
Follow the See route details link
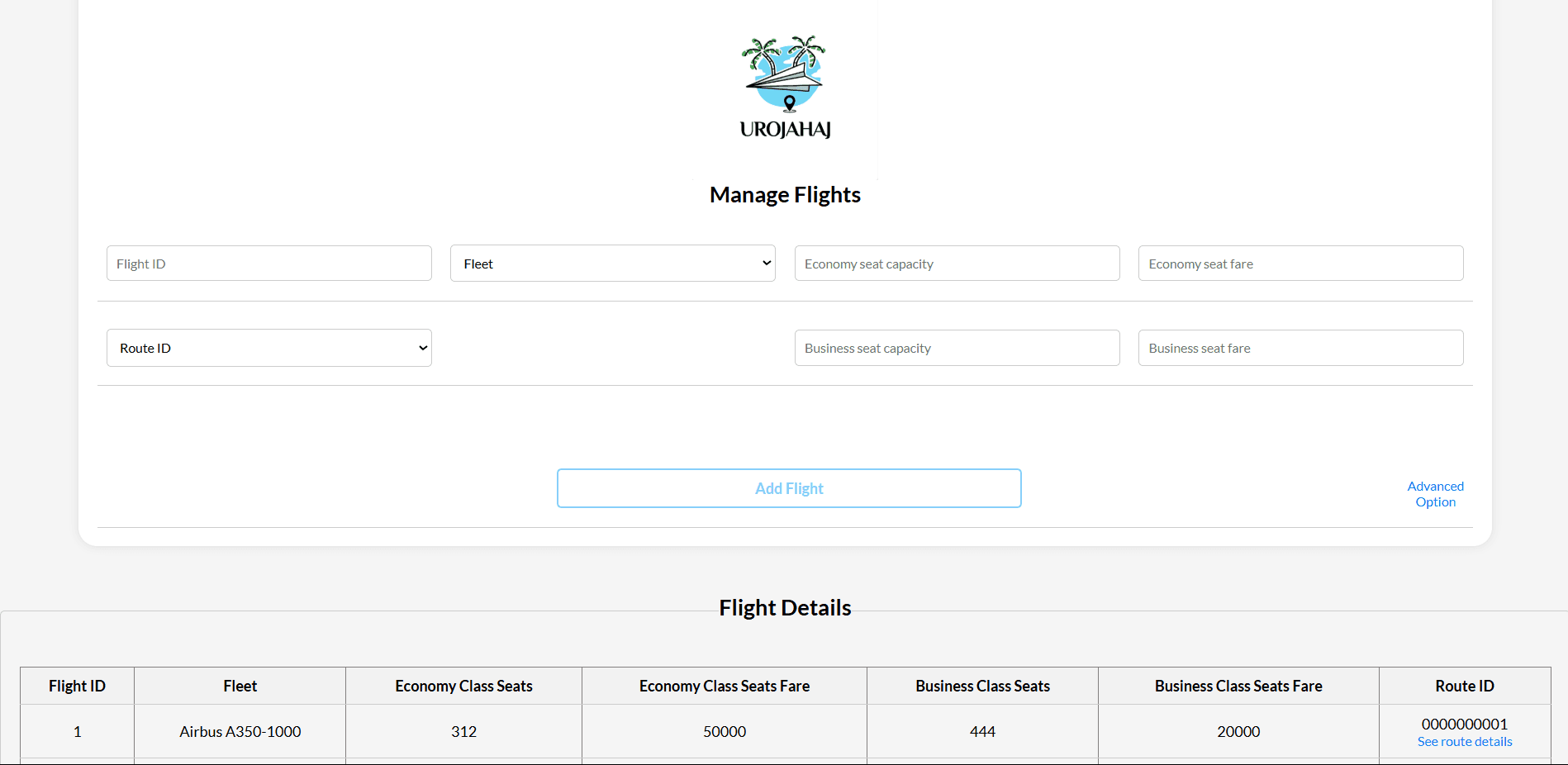point(1464,742)
